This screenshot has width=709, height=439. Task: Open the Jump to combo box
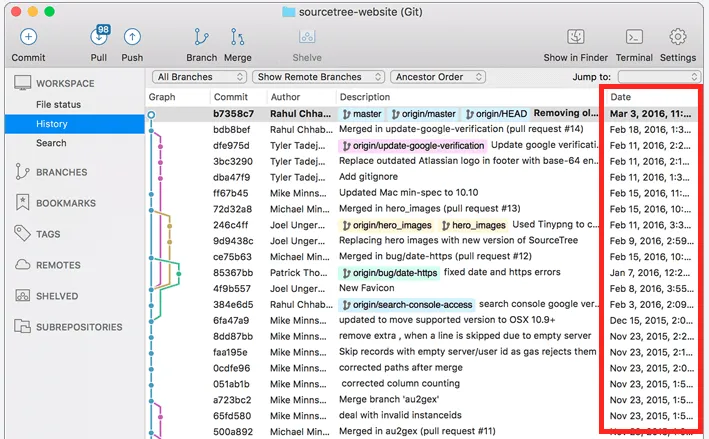coord(658,77)
